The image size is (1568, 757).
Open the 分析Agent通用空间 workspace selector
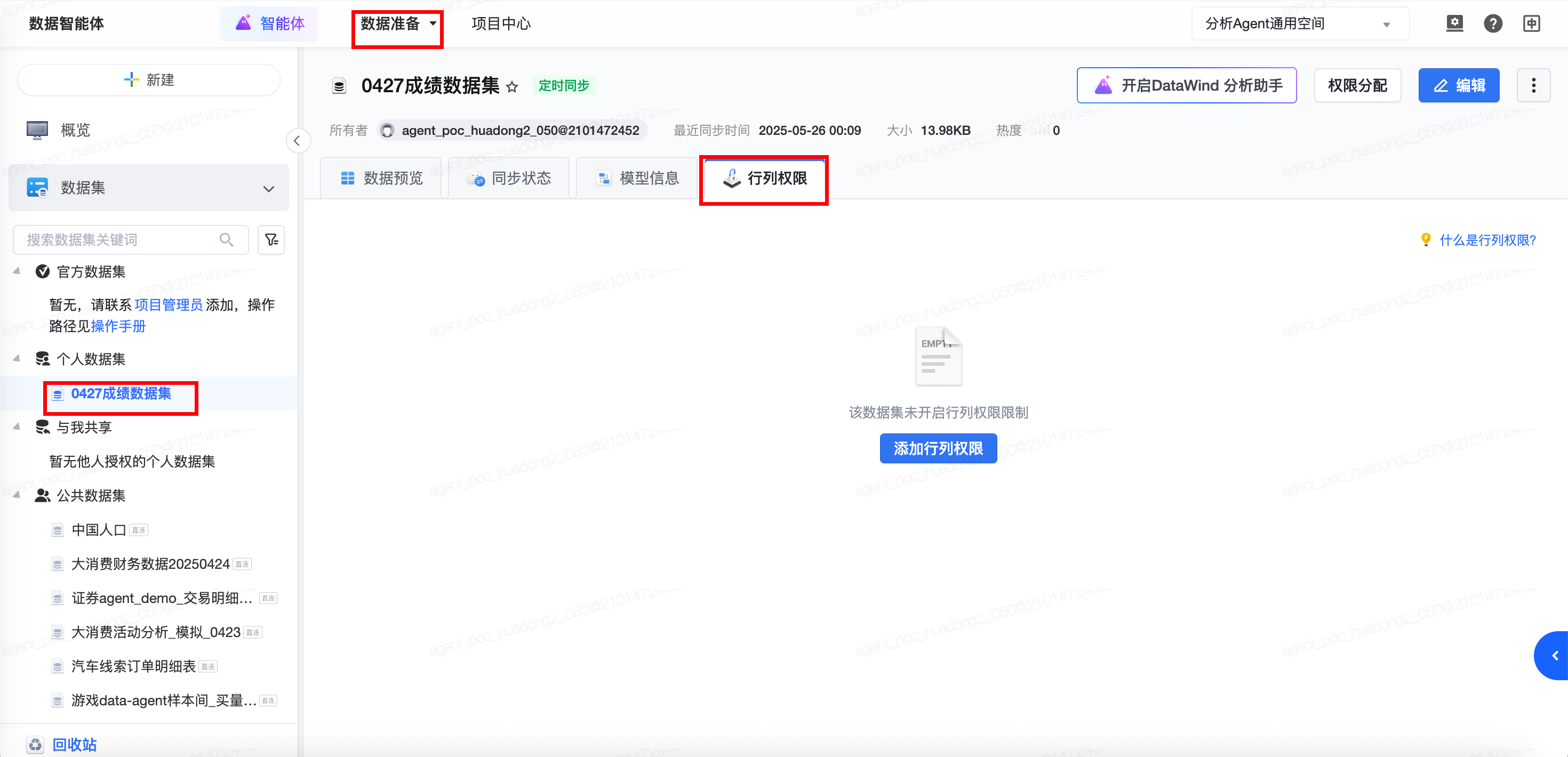1300,24
